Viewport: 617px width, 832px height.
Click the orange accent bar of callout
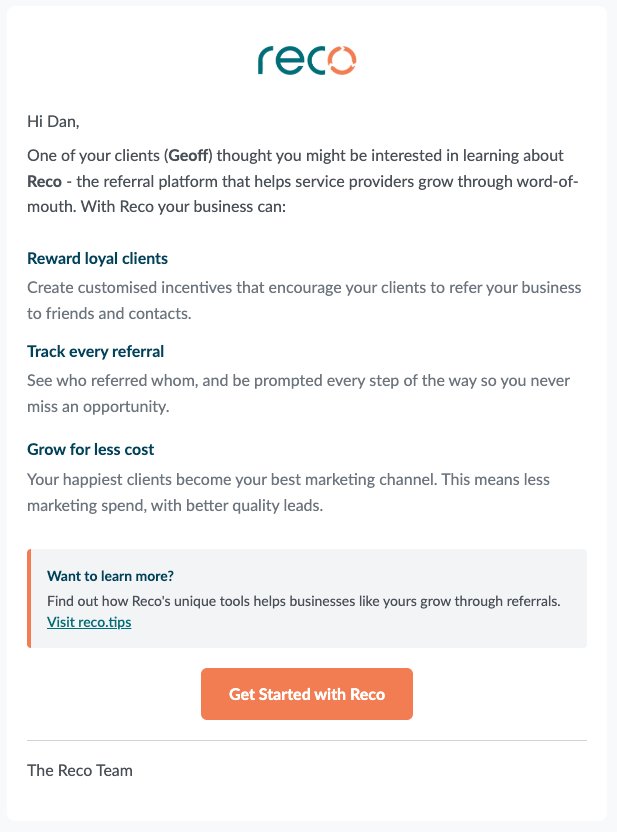tap(29, 599)
